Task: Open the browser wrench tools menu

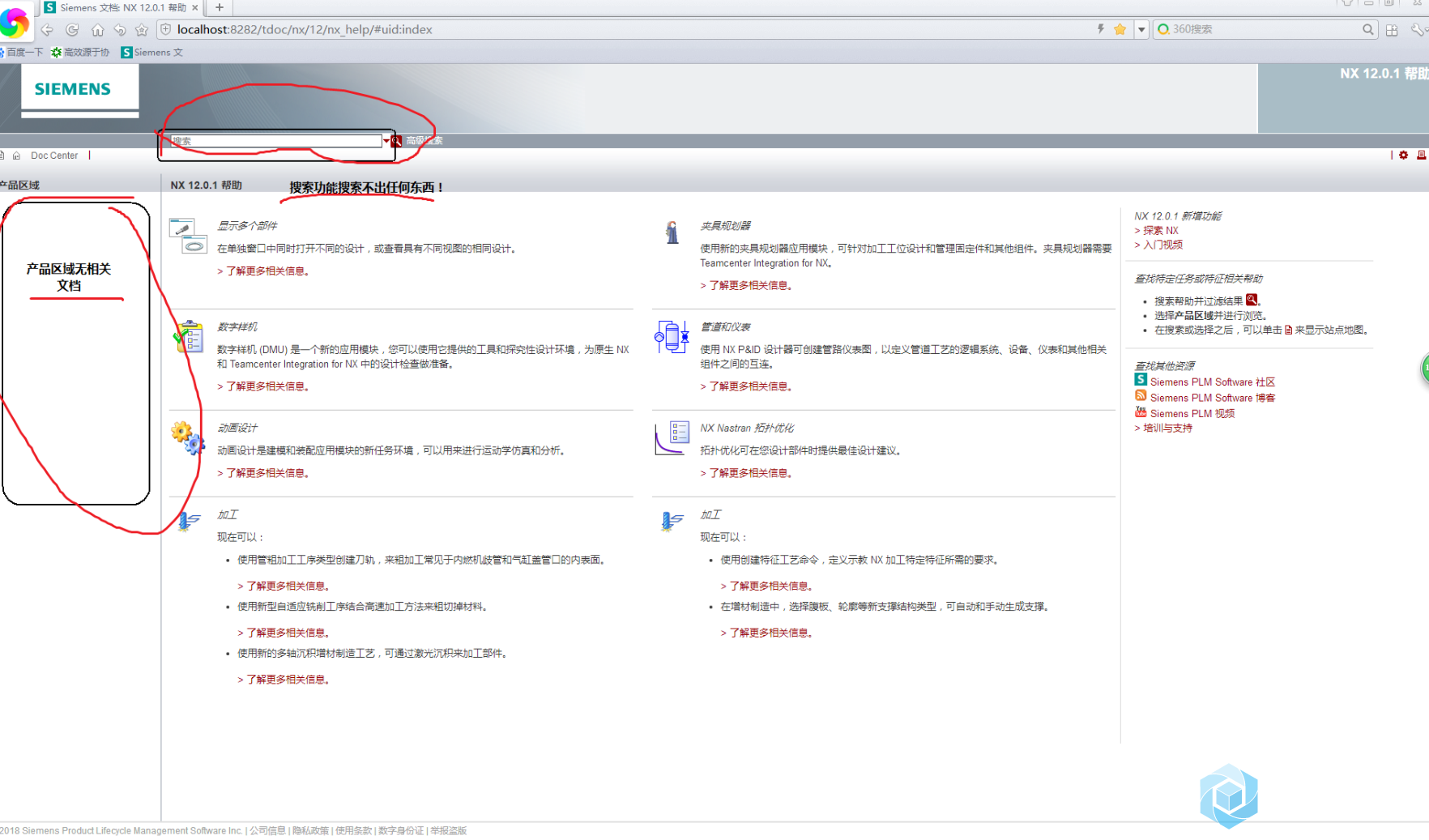Action: pyautogui.click(x=1417, y=29)
